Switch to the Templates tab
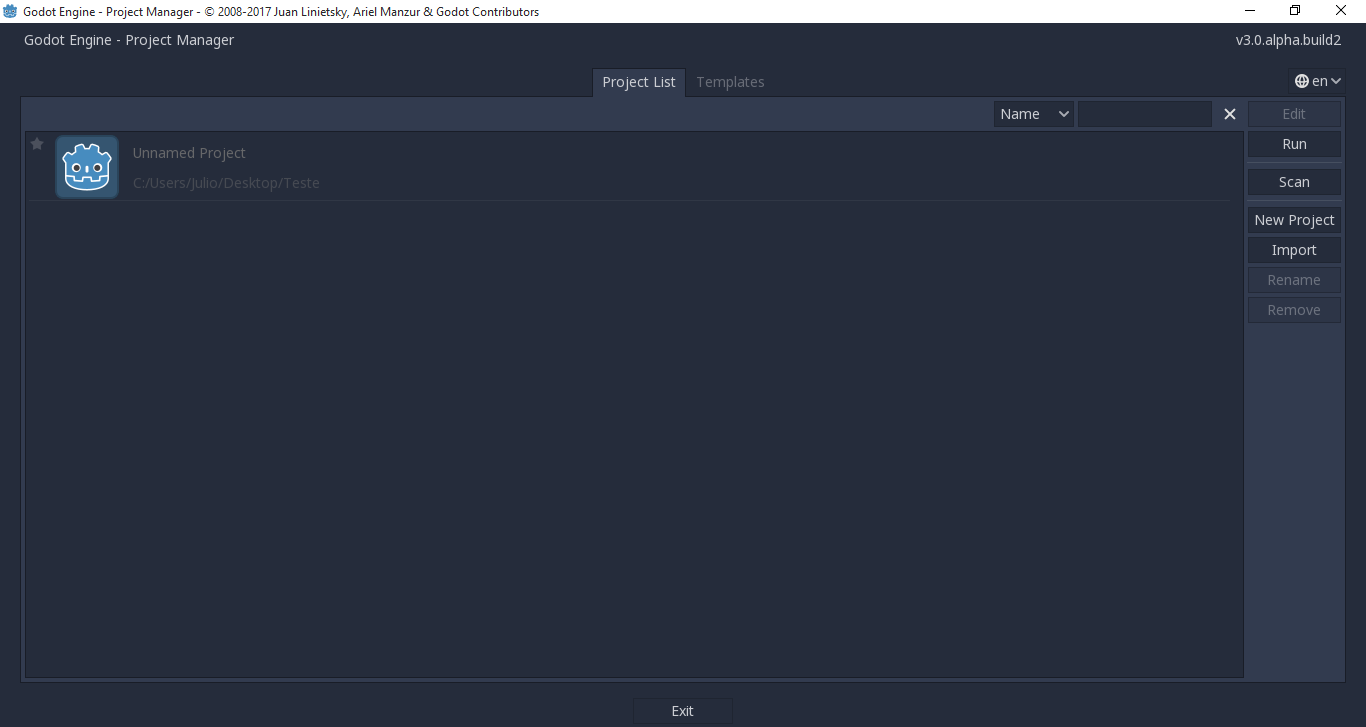This screenshot has width=1366, height=727. [x=730, y=82]
